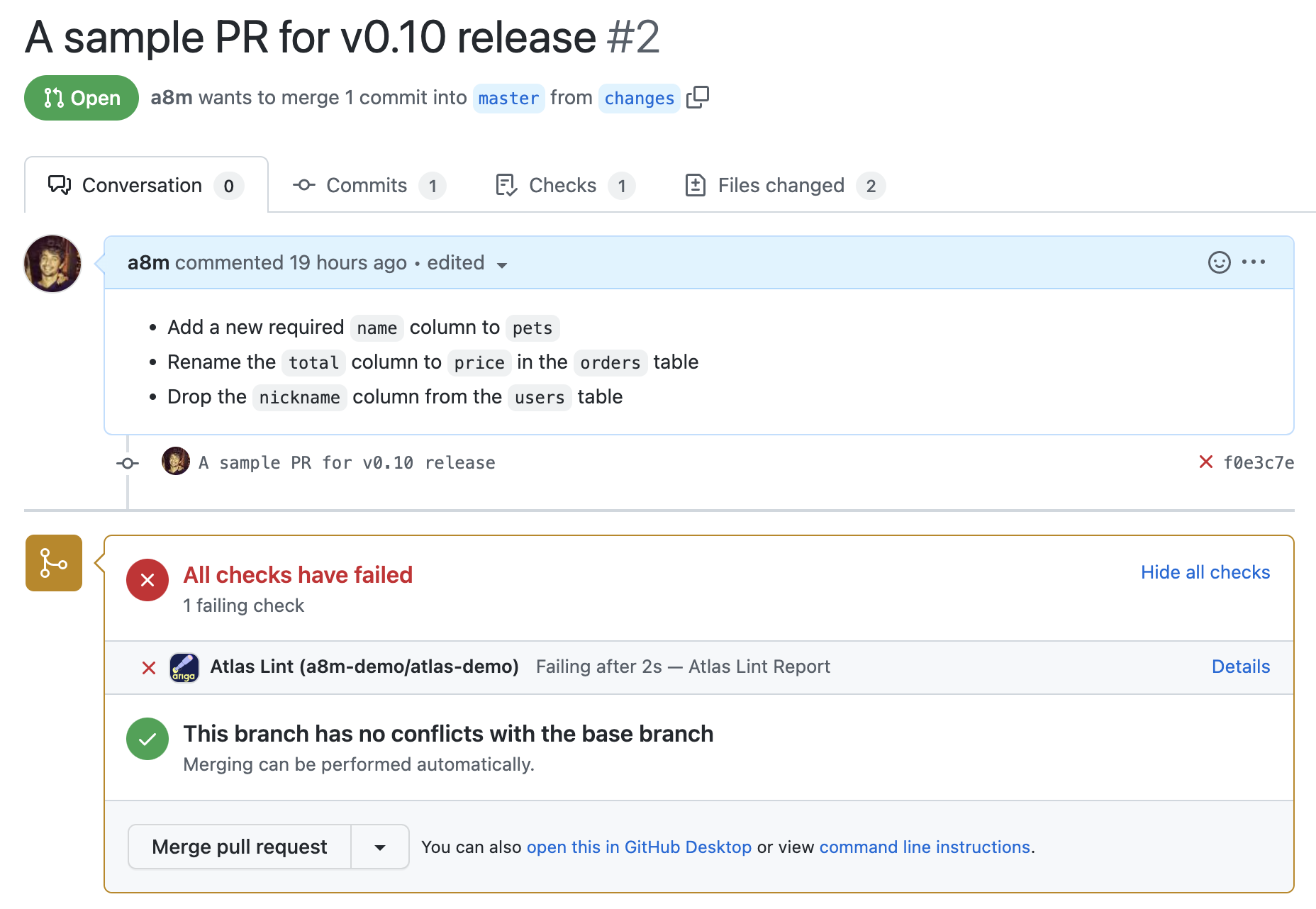
Task: Expand the edited comment history dropdown
Action: pyautogui.click(x=502, y=264)
